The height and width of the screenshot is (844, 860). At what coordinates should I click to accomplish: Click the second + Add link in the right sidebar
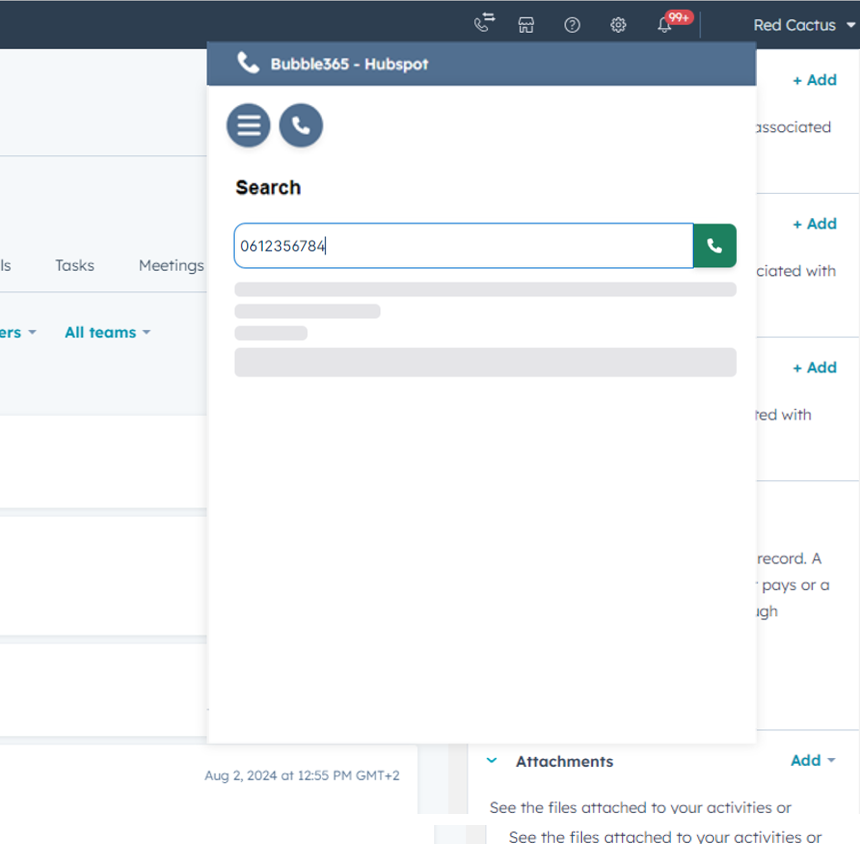[x=814, y=224]
